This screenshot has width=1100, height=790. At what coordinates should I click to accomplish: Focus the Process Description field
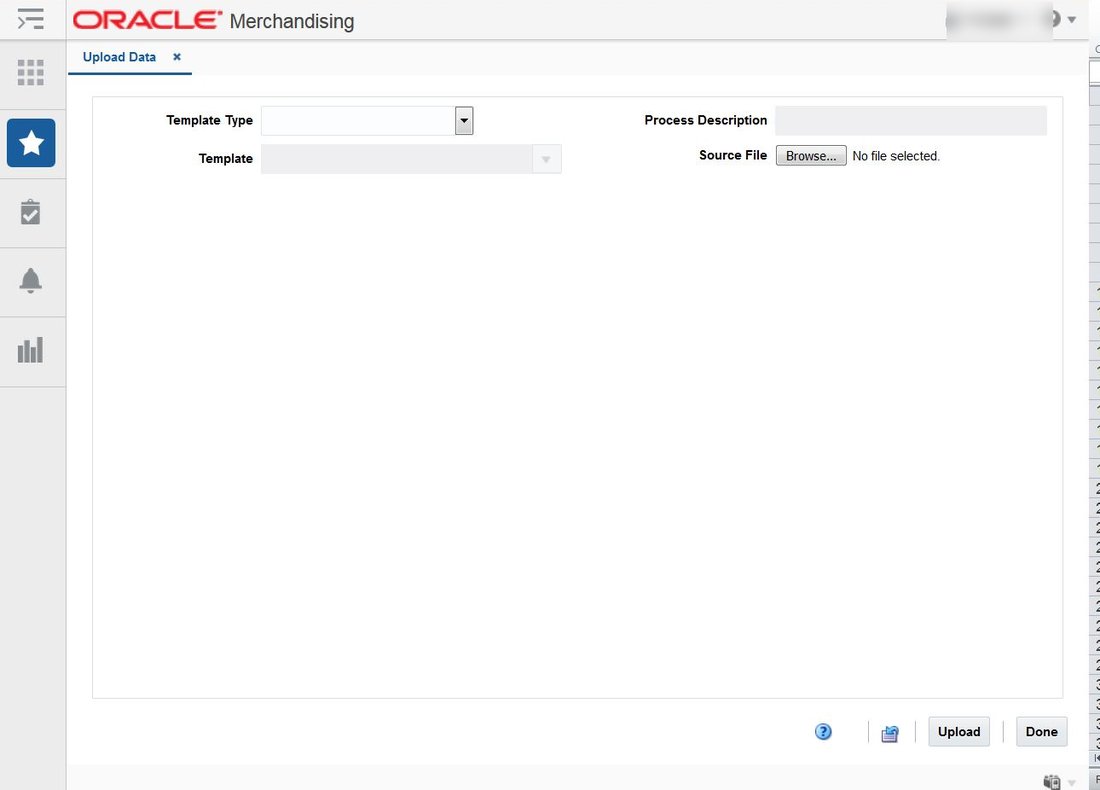click(x=911, y=121)
